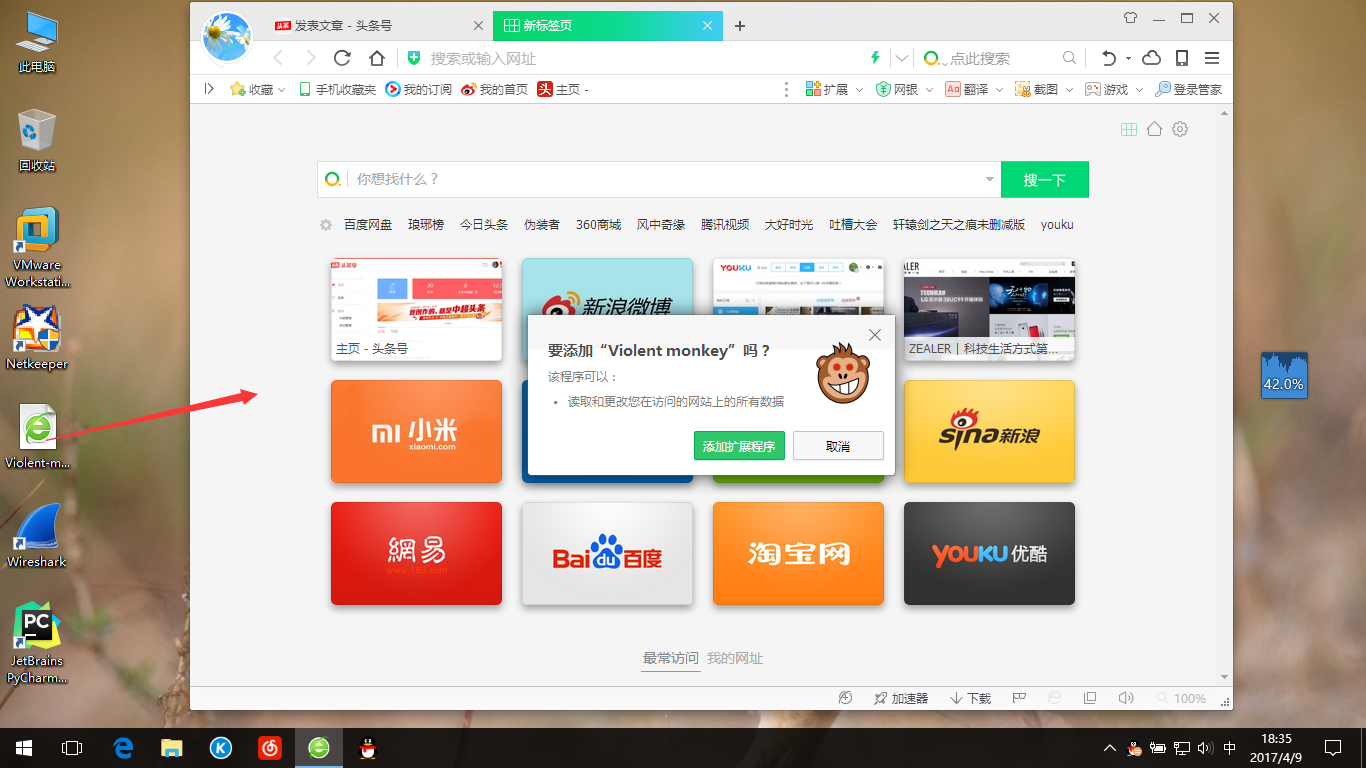The width and height of the screenshot is (1366, 768).
Task: Click the 添加扩展程序 button
Action: [739, 446]
